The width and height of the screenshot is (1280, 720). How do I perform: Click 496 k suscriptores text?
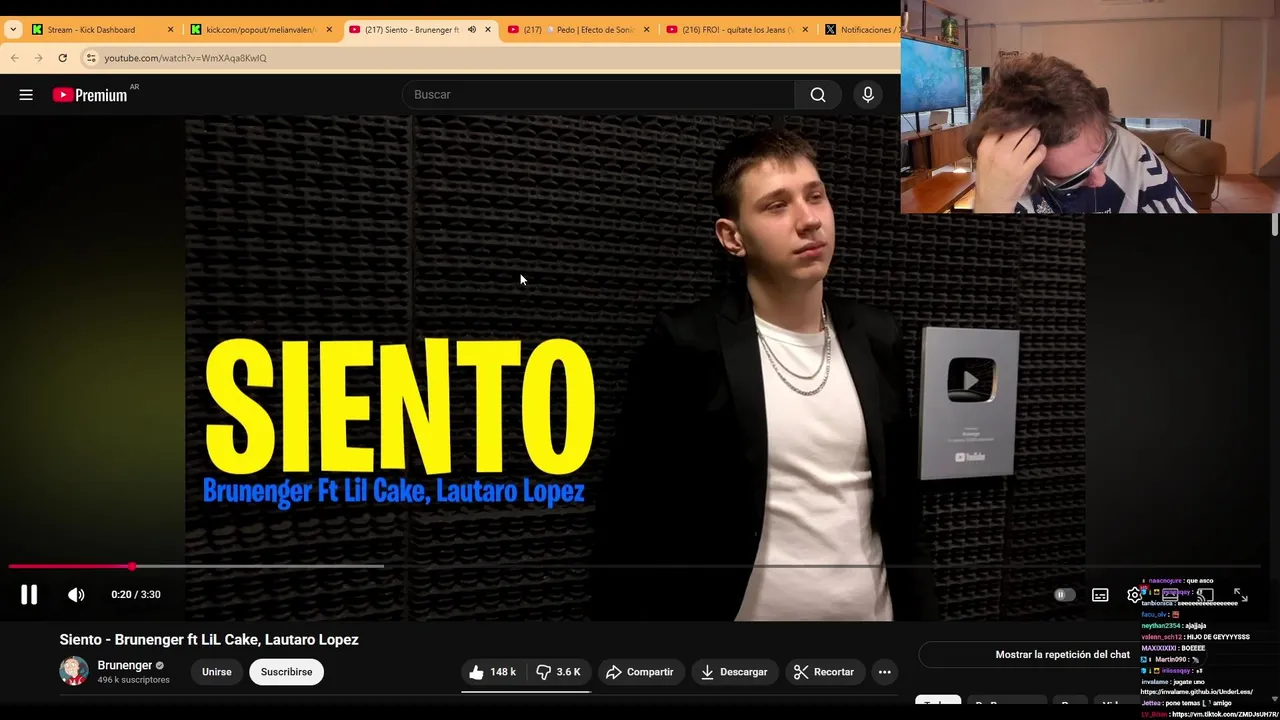click(133, 680)
